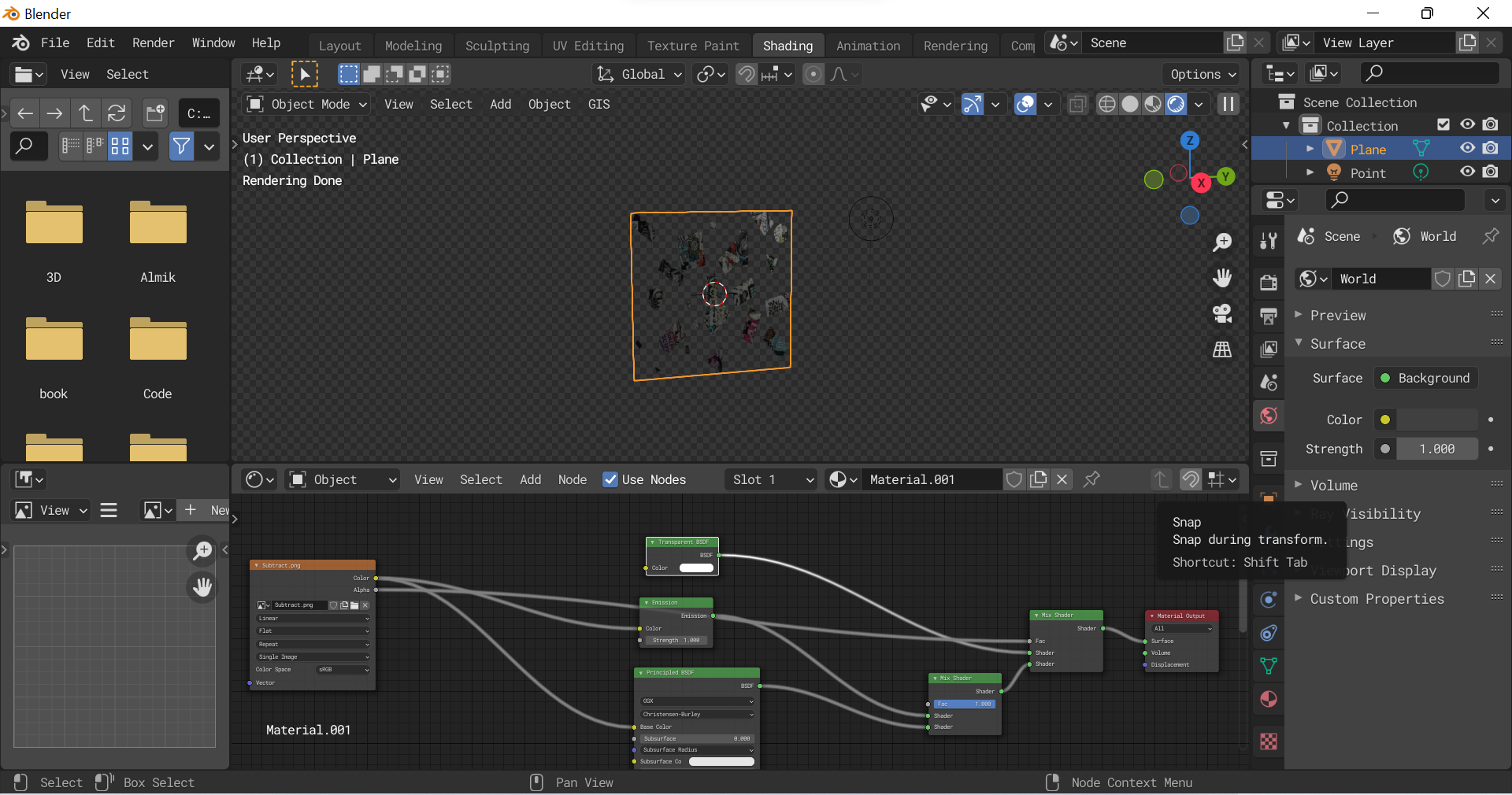
Task: Go to the parent directory in file browser
Action: pyautogui.click(x=85, y=113)
